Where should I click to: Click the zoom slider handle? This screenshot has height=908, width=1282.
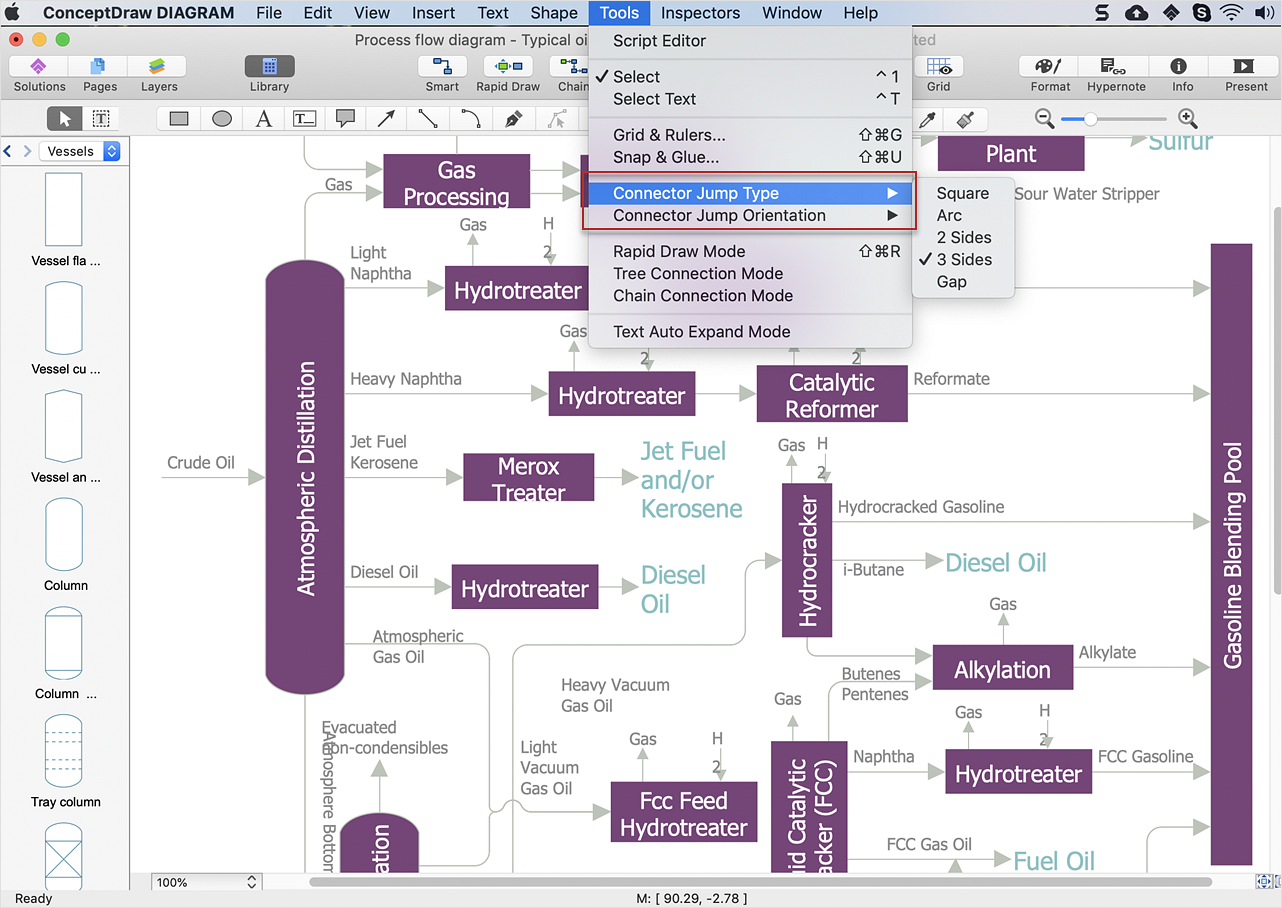[x=1091, y=119]
